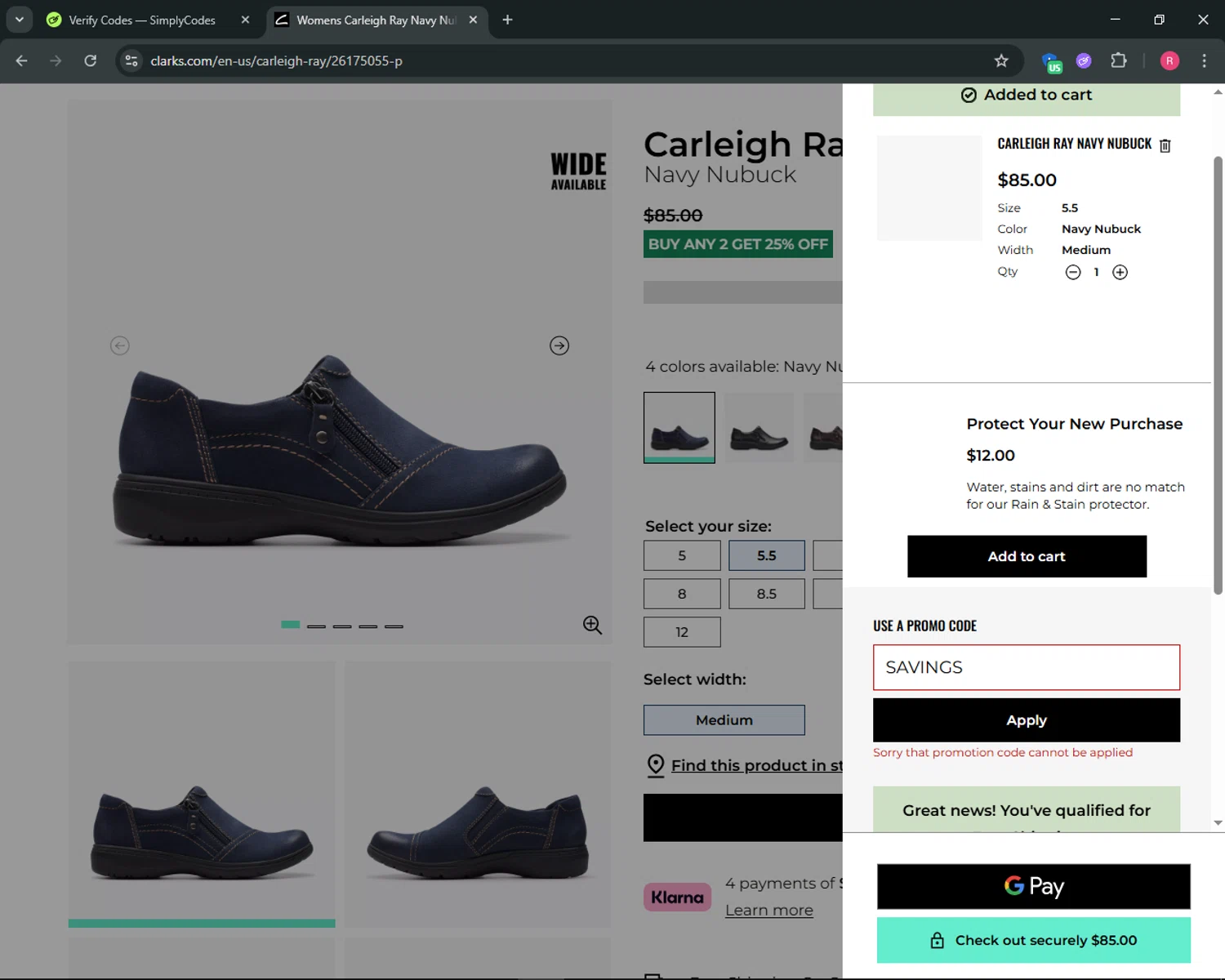1225x980 pixels.
Task: Go forward in browser history
Action: [56, 60]
